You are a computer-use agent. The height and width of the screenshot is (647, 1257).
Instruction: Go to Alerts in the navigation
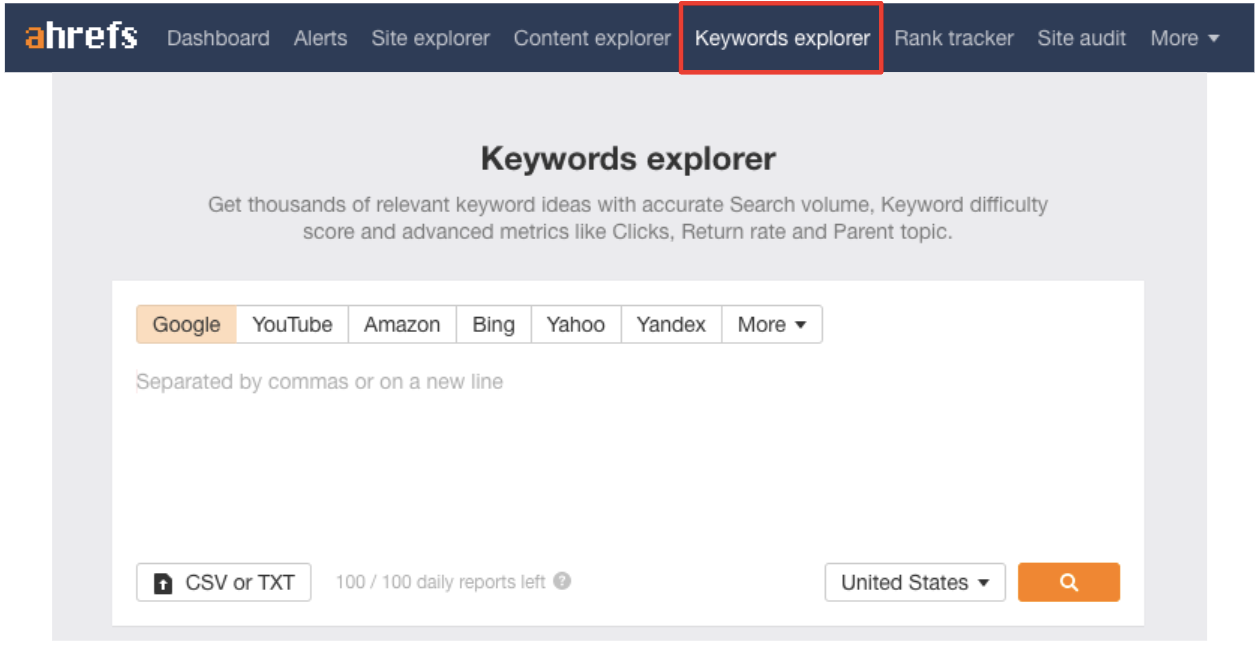tap(320, 38)
